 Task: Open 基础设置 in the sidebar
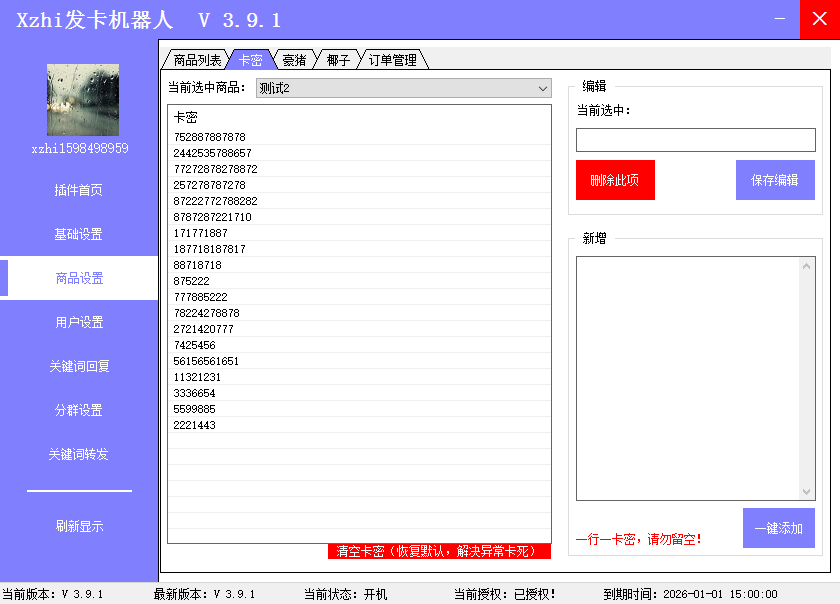(x=79, y=234)
